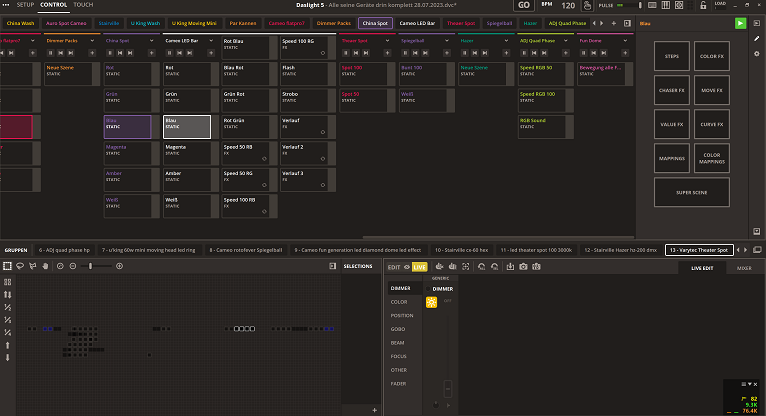The image size is (766, 416).
Task: Adjust the dimmer fader handle
Action: 448,389
